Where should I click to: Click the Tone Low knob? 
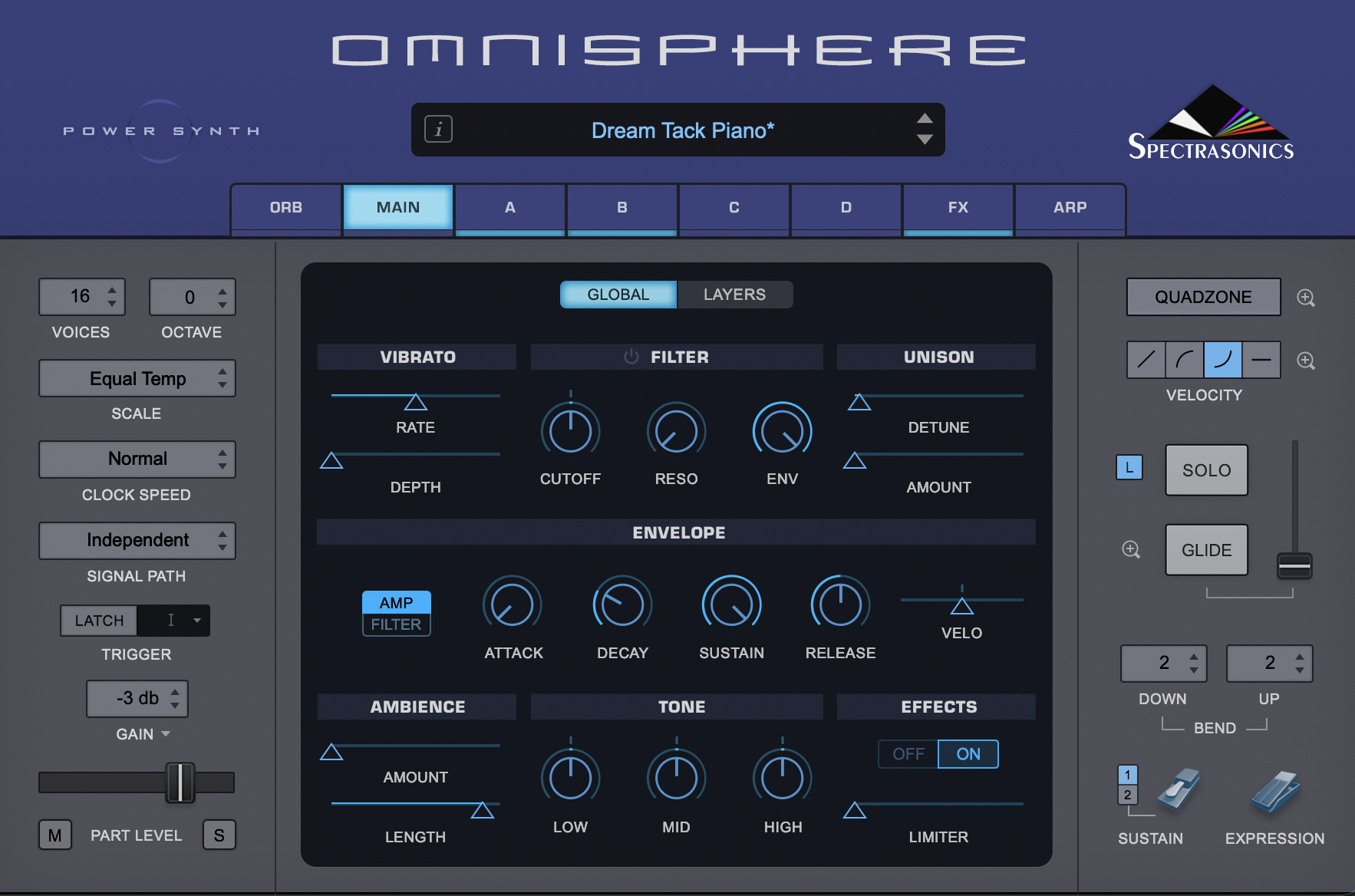tap(571, 778)
